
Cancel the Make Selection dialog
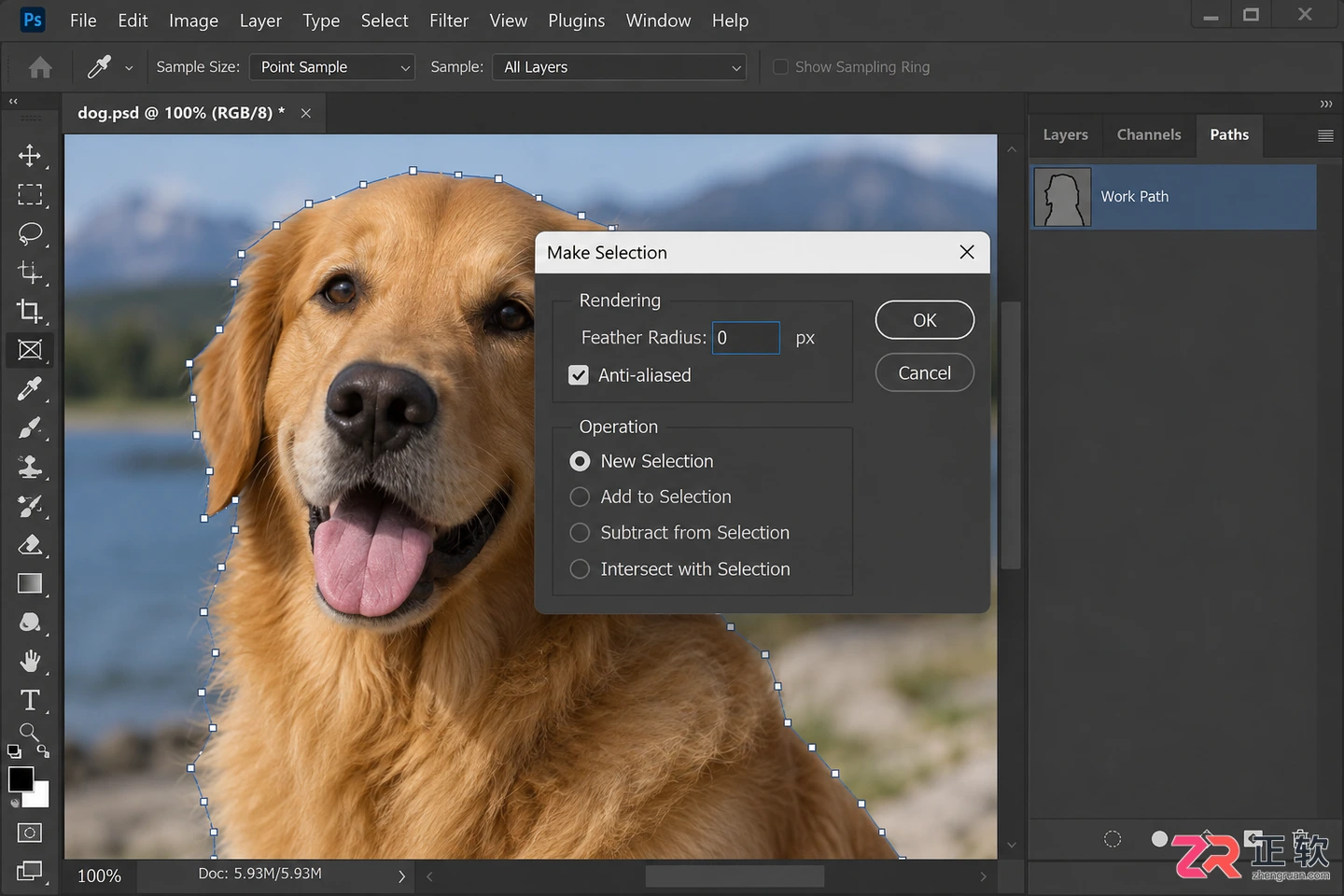coord(925,373)
